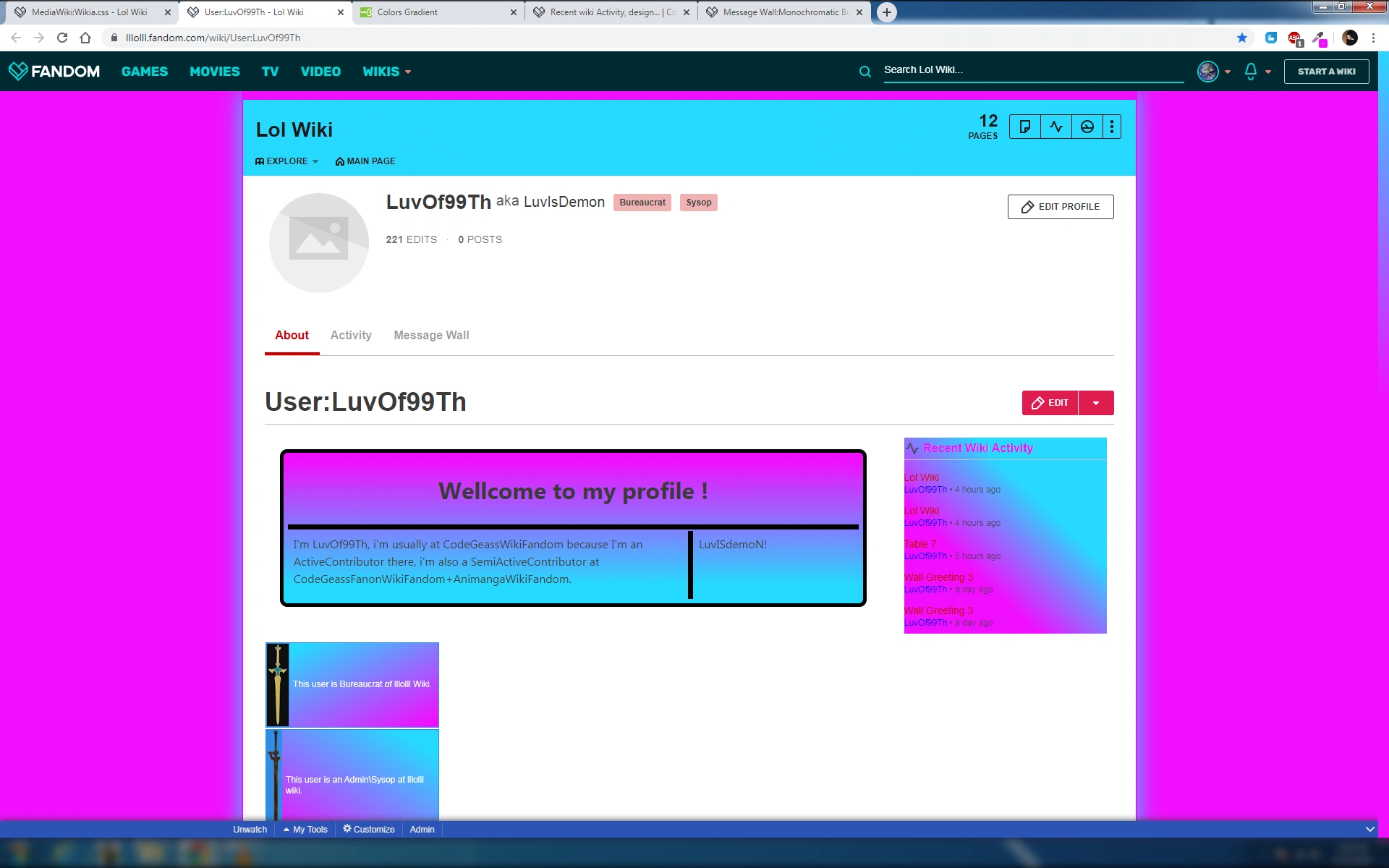Expand the EXPLORE navigation dropdown

click(x=286, y=161)
